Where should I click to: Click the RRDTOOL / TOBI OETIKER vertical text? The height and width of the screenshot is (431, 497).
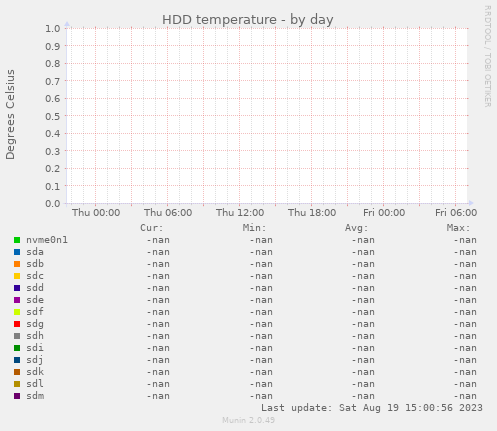[x=488, y=56]
